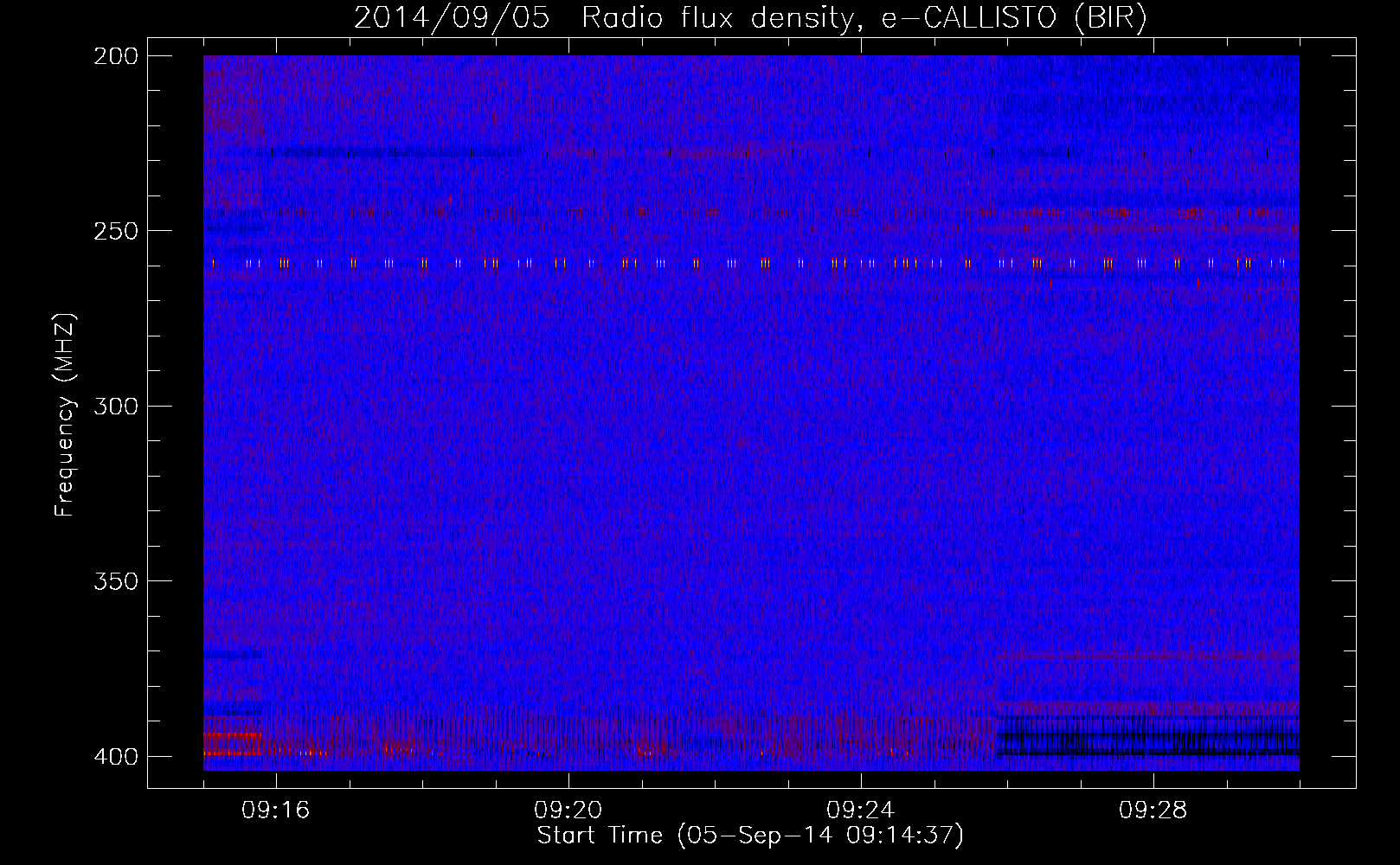Screen dimensions: 1400x865
Task: Click the 'Frequency (MHZ)' y-axis label
Action: pyautogui.click(x=65, y=414)
